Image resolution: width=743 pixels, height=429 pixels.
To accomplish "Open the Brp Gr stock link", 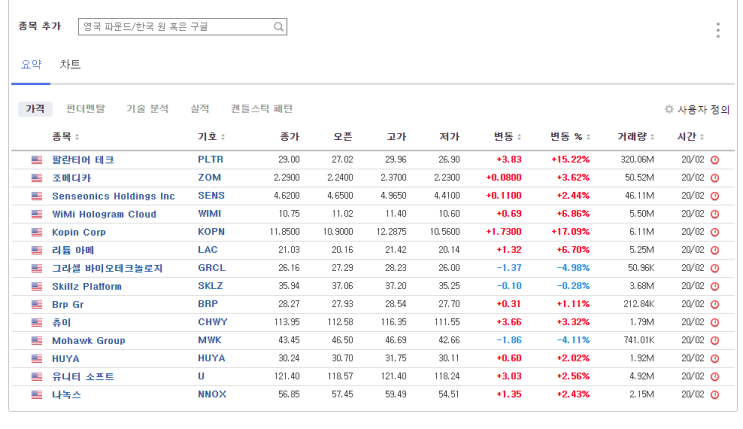I will point(68,304).
